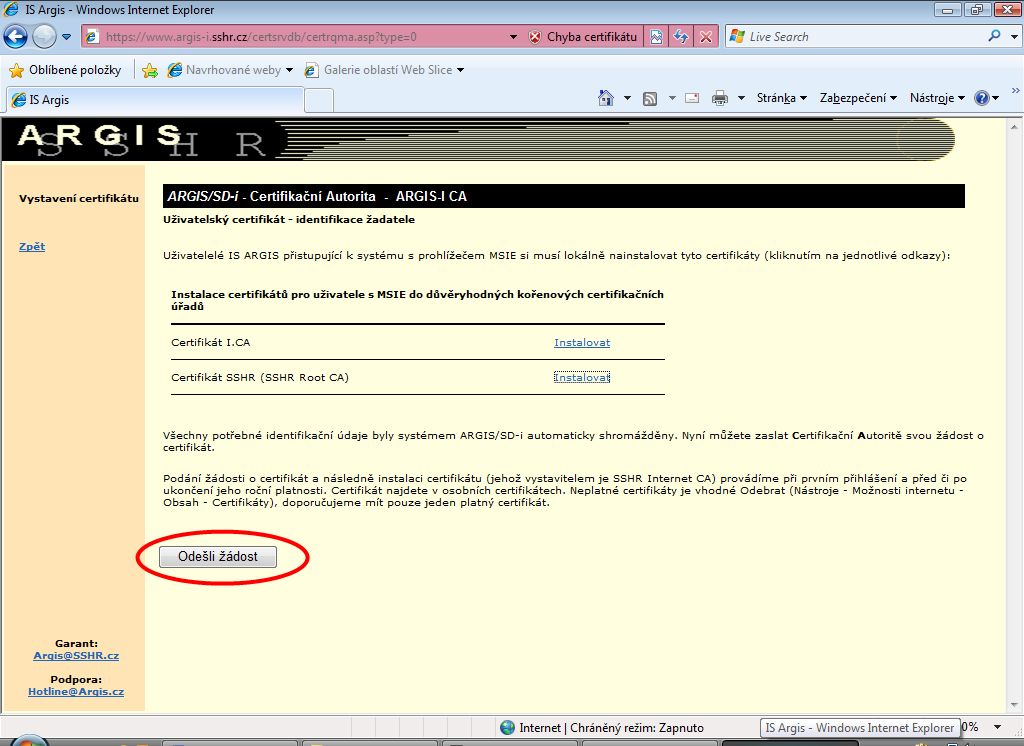This screenshot has height=746, width=1024.
Task: Open Oblíbené položky favorites button
Action: pyautogui.click(x=65, y=70)
